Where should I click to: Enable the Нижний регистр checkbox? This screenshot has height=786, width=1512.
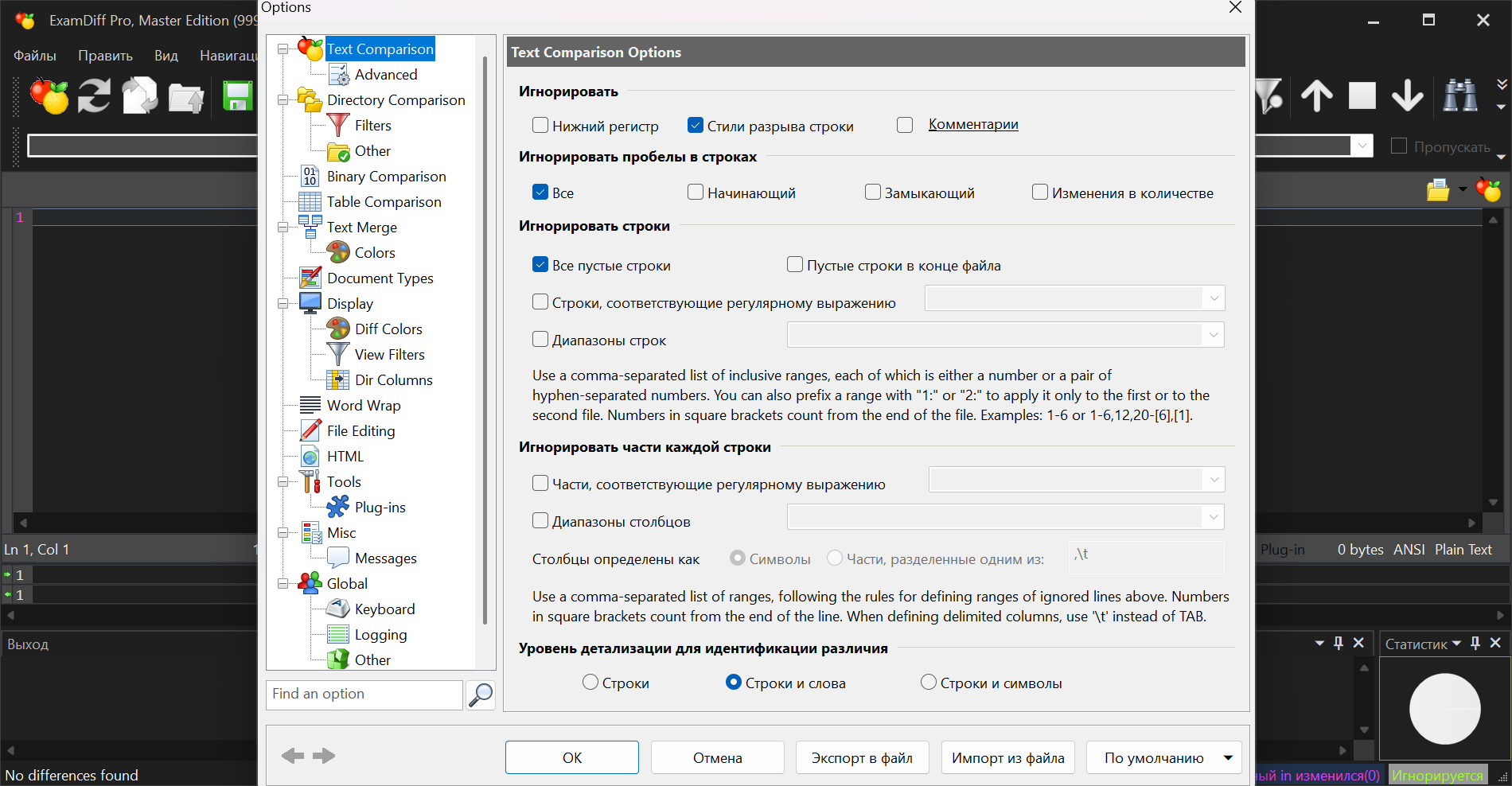tap(540, 125)
